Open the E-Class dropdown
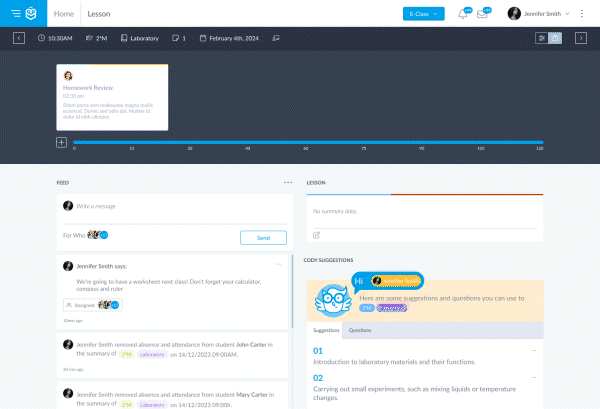Image resolution: width=600 pixels, height=409 pixels. (x=424, y=14)
